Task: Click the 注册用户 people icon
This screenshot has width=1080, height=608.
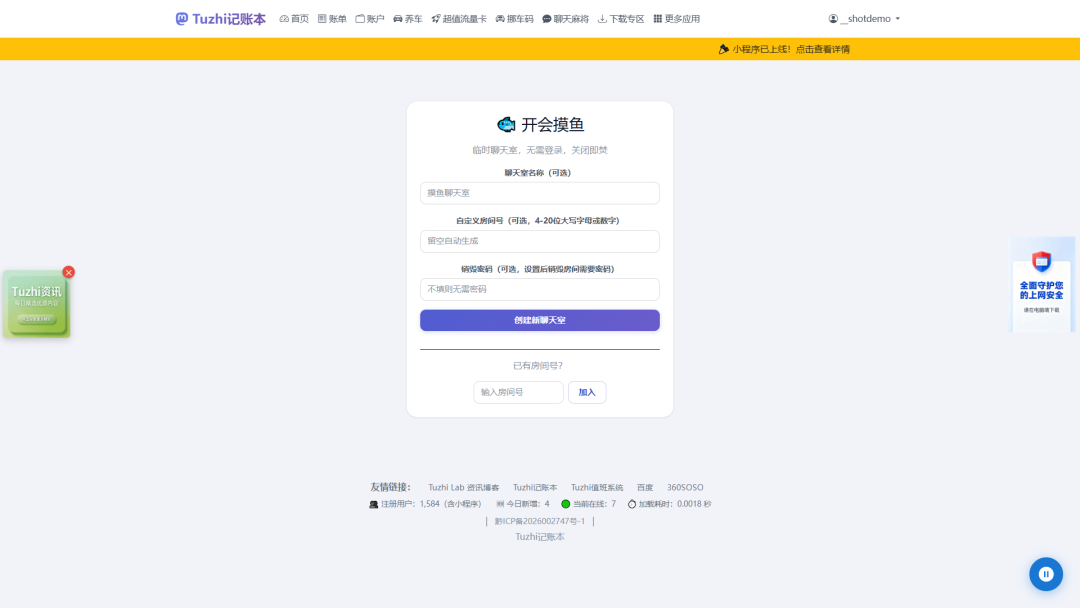Action: (373, 504)
